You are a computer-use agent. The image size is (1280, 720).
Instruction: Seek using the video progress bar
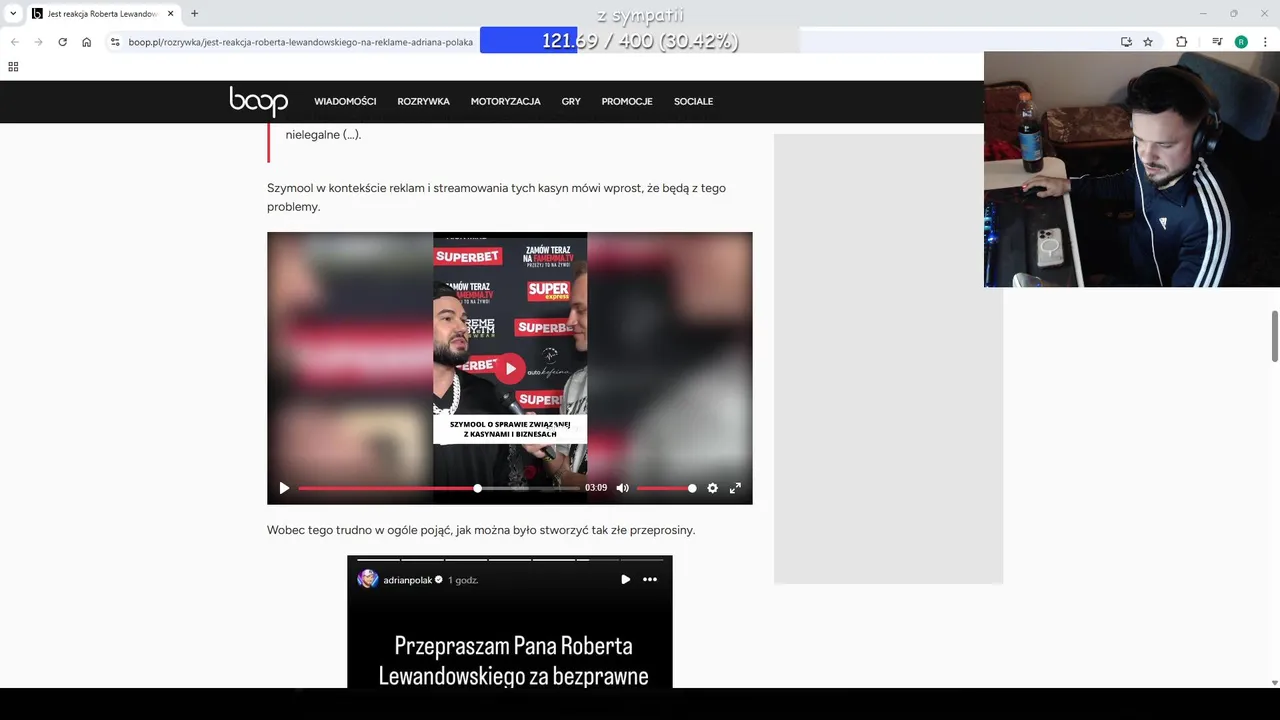click(x=438, y=488)
